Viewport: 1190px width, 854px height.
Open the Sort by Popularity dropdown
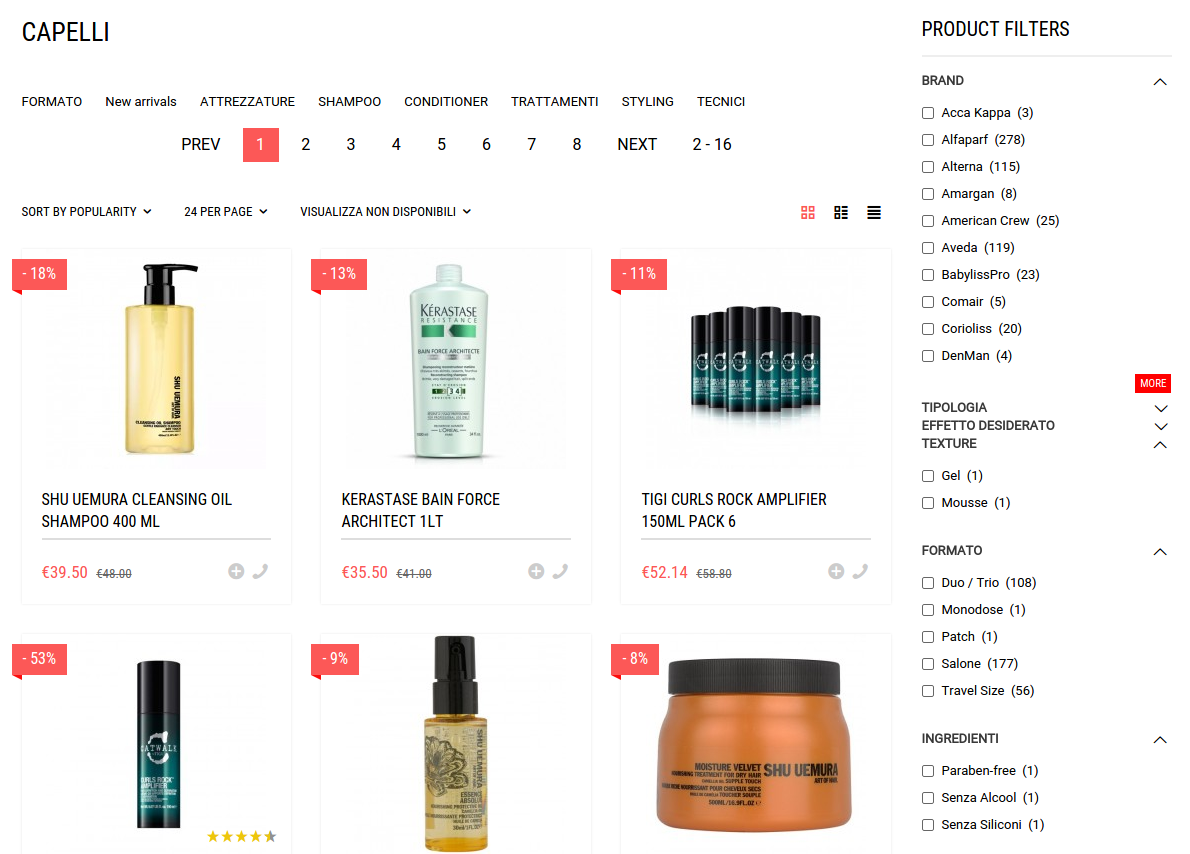87,212
